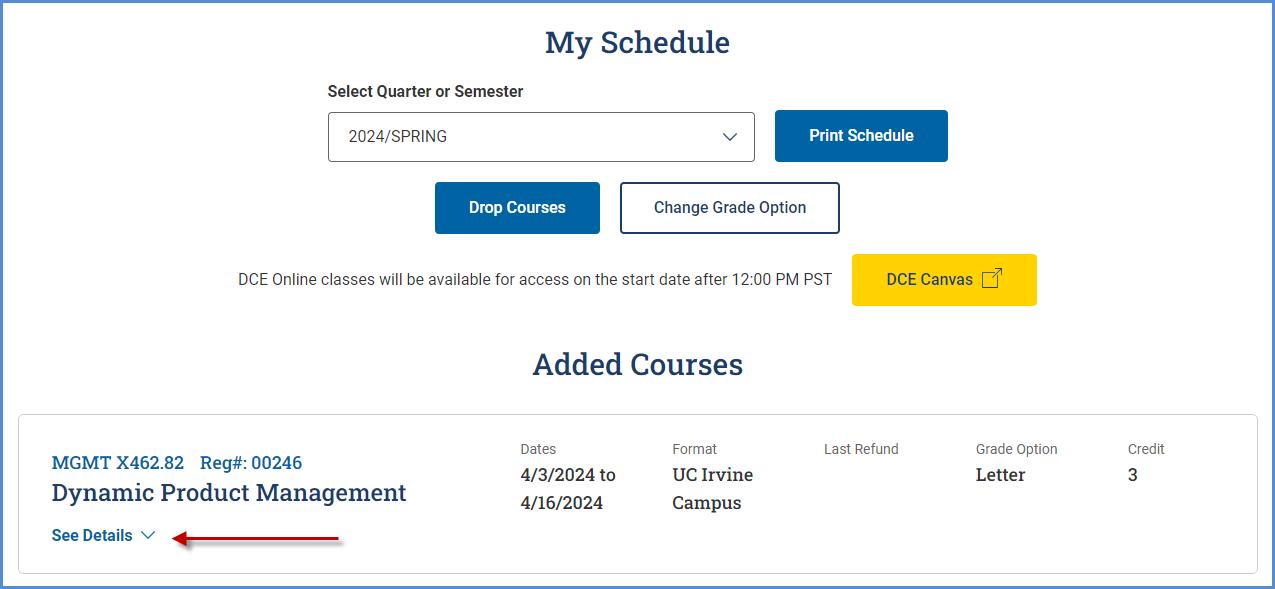Viewport: 1275px width, 589px height.
Task: Click the course dates 4/3/2024 to 4/16/2024
Action: (x=567, y=489)
